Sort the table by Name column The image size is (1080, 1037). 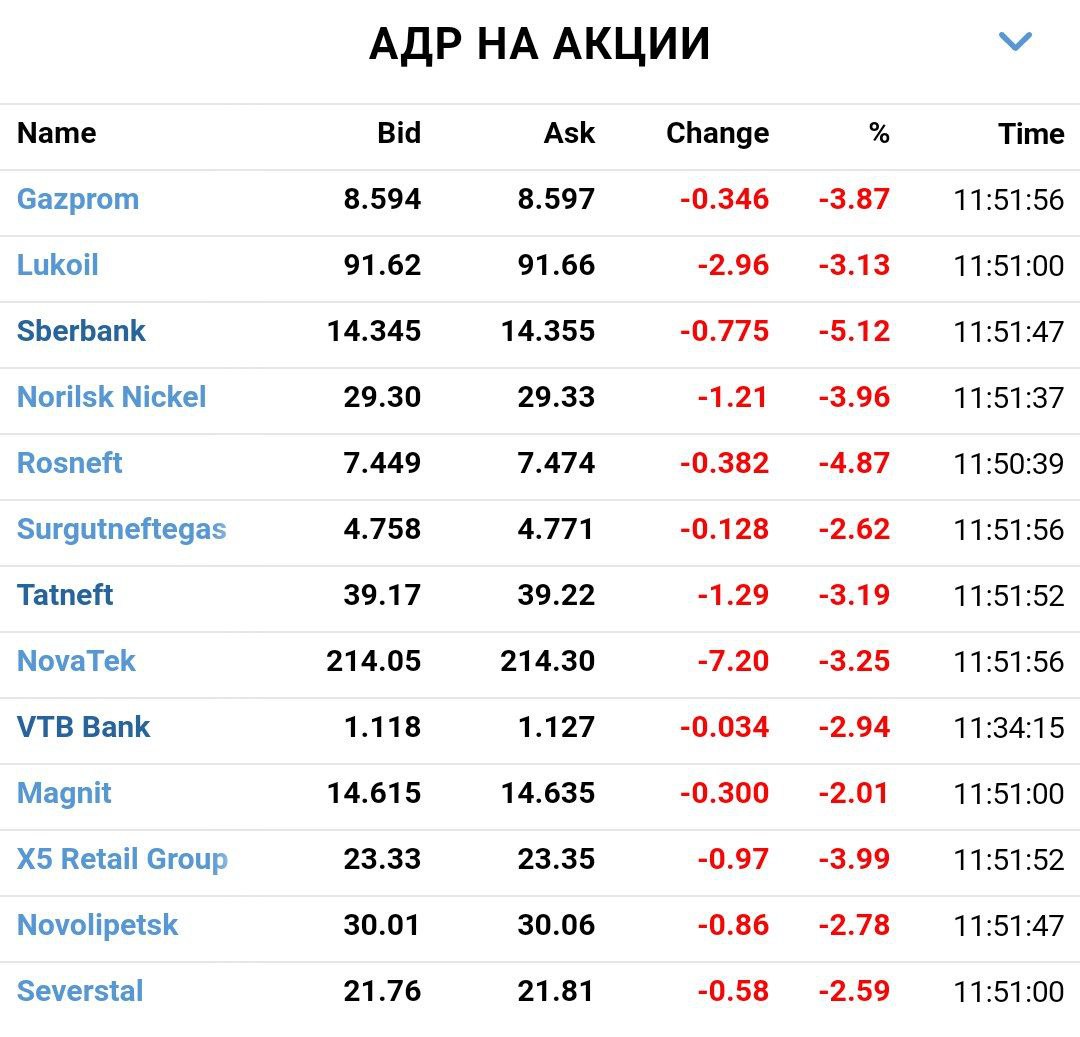click(56, 133)
